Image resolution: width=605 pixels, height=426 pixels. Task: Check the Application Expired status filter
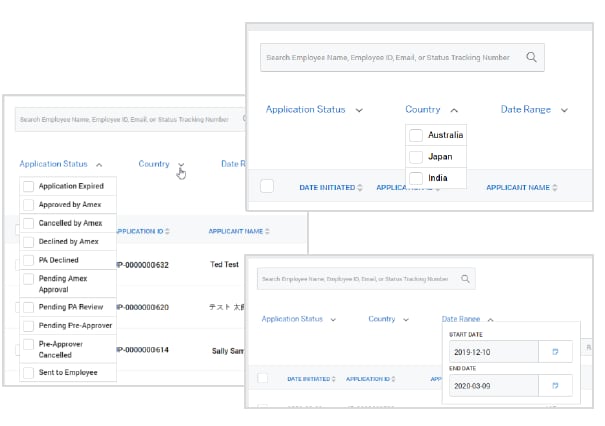click(28, 186)
